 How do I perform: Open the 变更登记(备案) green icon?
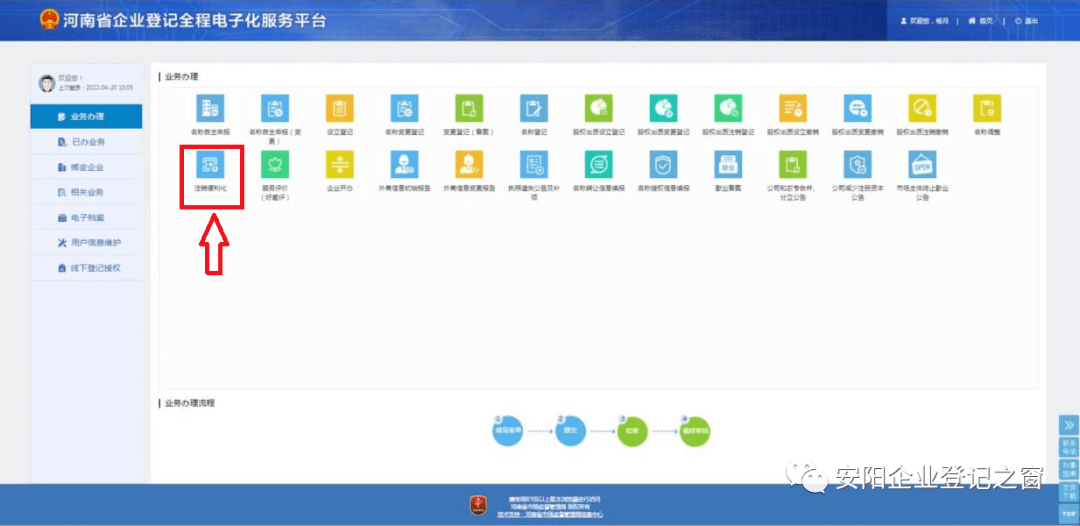468,108
